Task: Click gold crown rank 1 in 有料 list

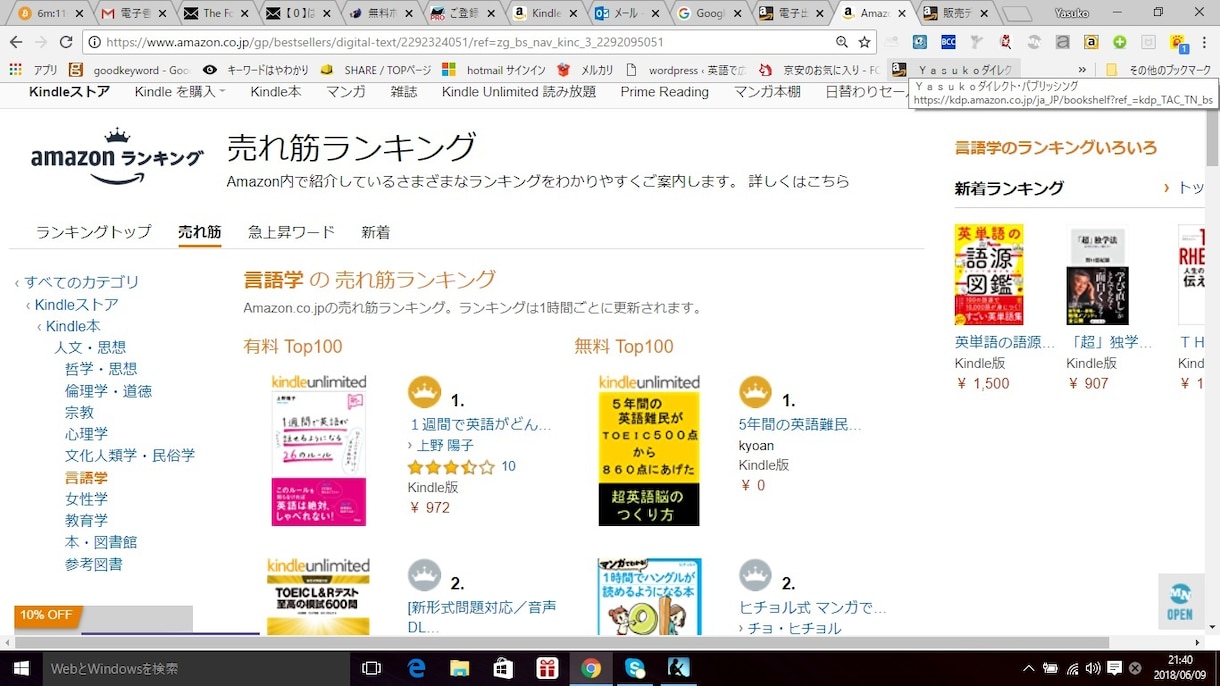Action: pyautogui.click(x=424, y=392)
